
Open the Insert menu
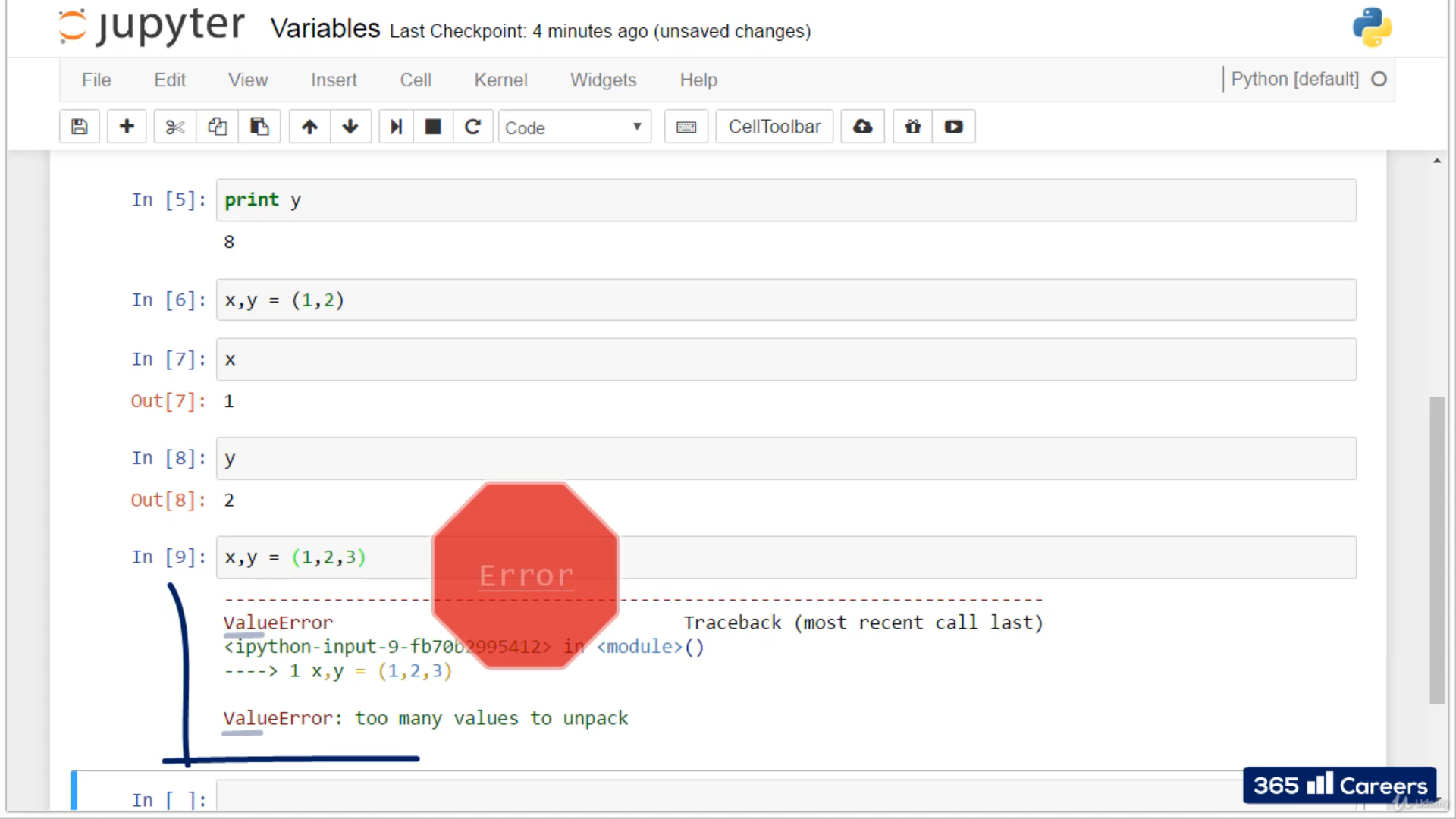pyautogui.click(x=334, y=80)
